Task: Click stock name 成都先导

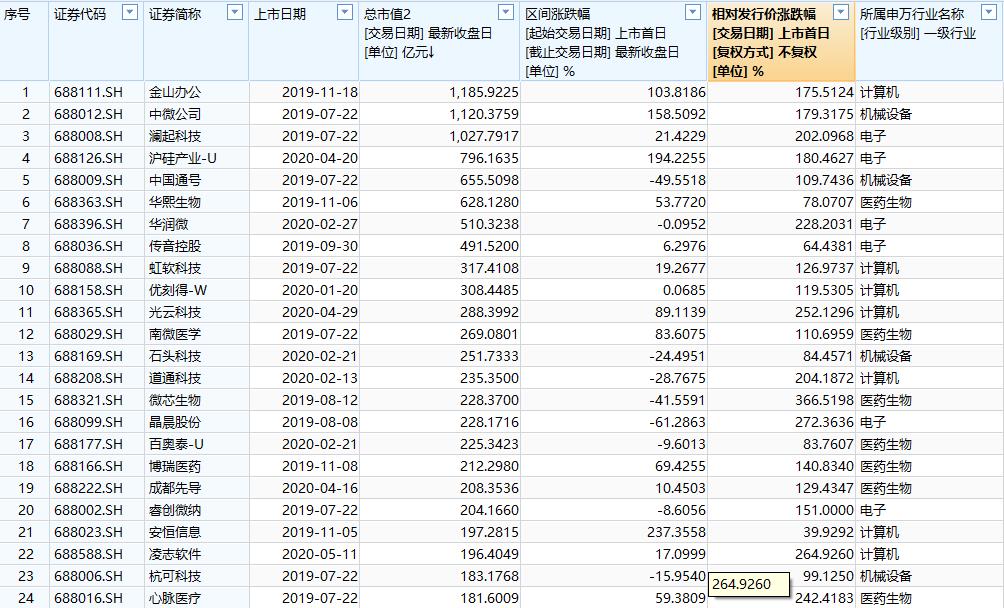Action: pyautogui.click(x=175, y=488)
